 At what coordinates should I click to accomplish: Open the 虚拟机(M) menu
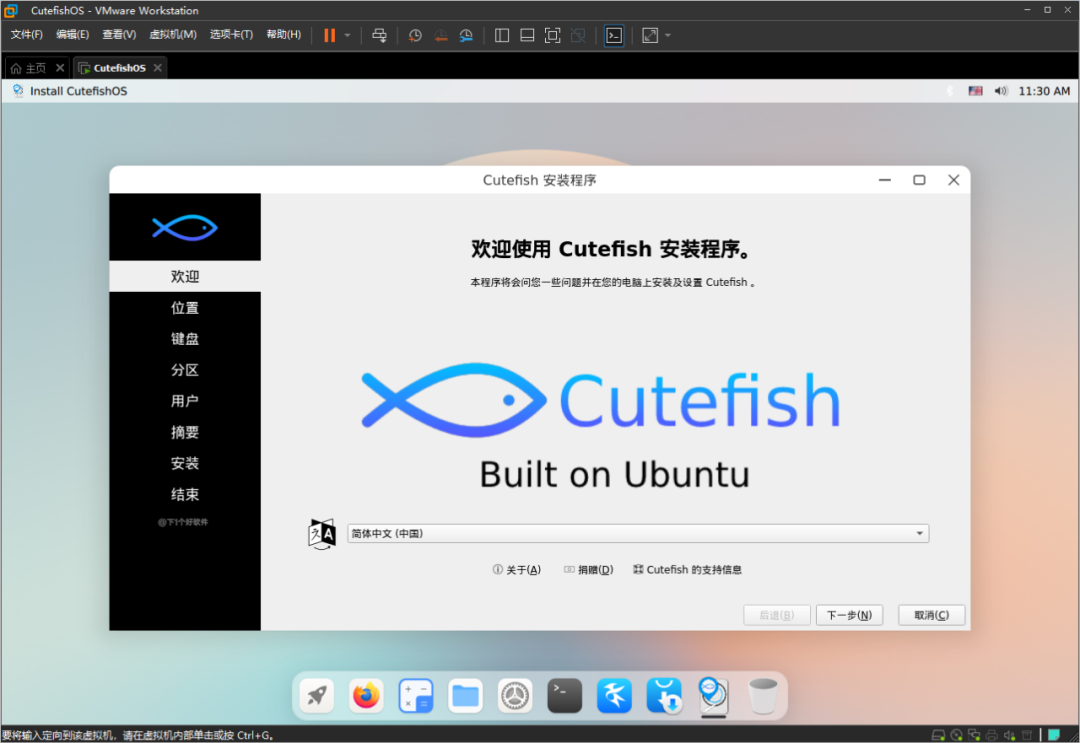172,35
